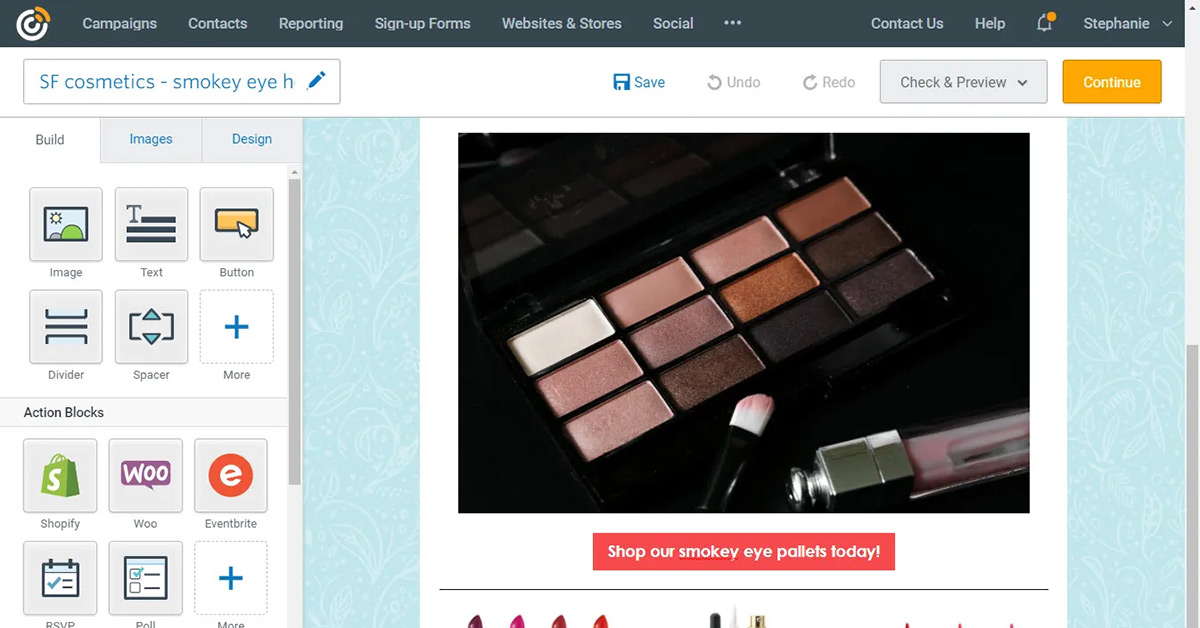Image resolution: width=1200 pixels, height=628 pixels.
Task: Show more navigation items via ellipsis
Action: click(x=733, y=23)
